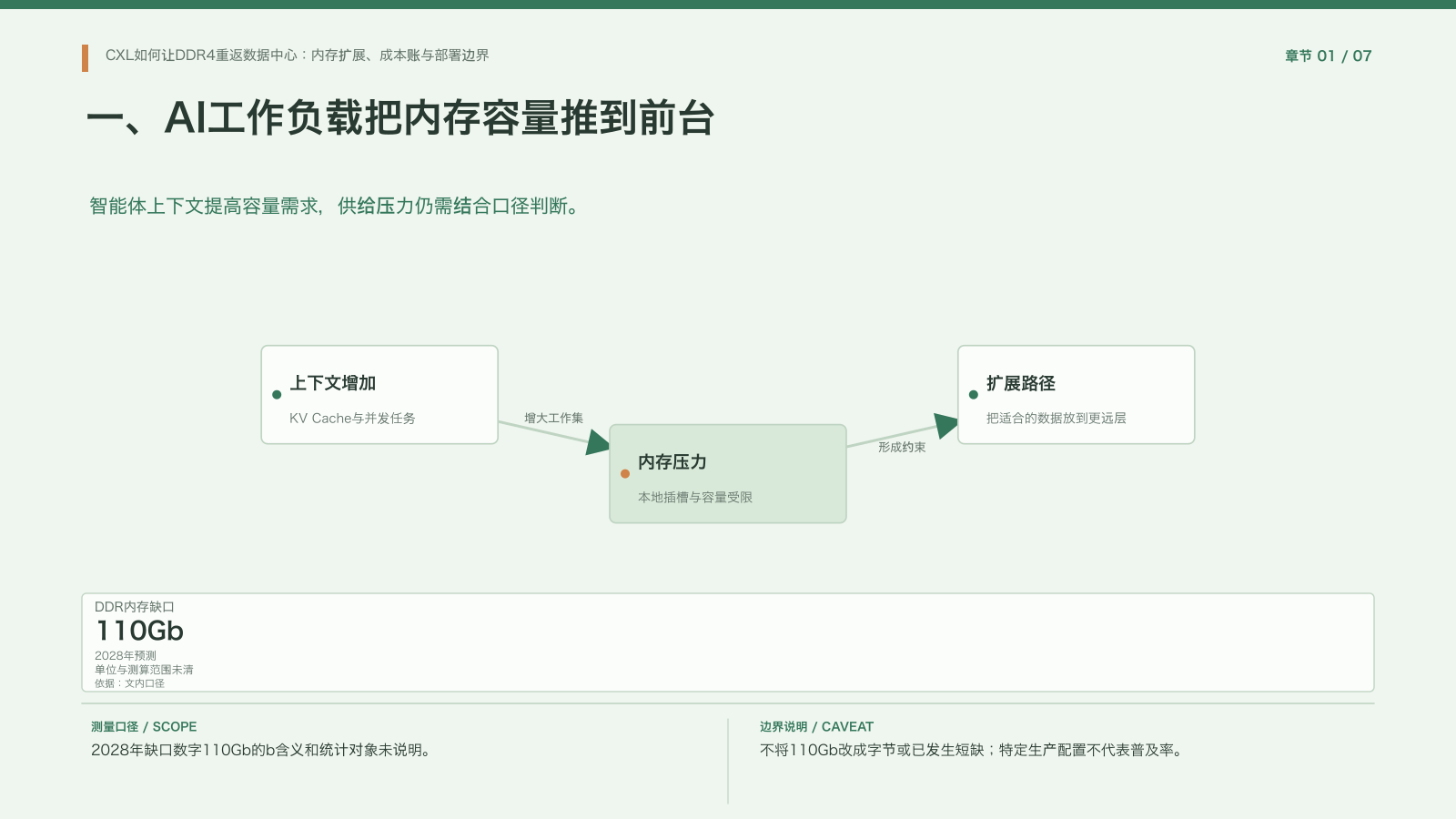Click the 增大工作集 arrow label
This screenshot has height=819, width=1456.
[x=553, y=418]
